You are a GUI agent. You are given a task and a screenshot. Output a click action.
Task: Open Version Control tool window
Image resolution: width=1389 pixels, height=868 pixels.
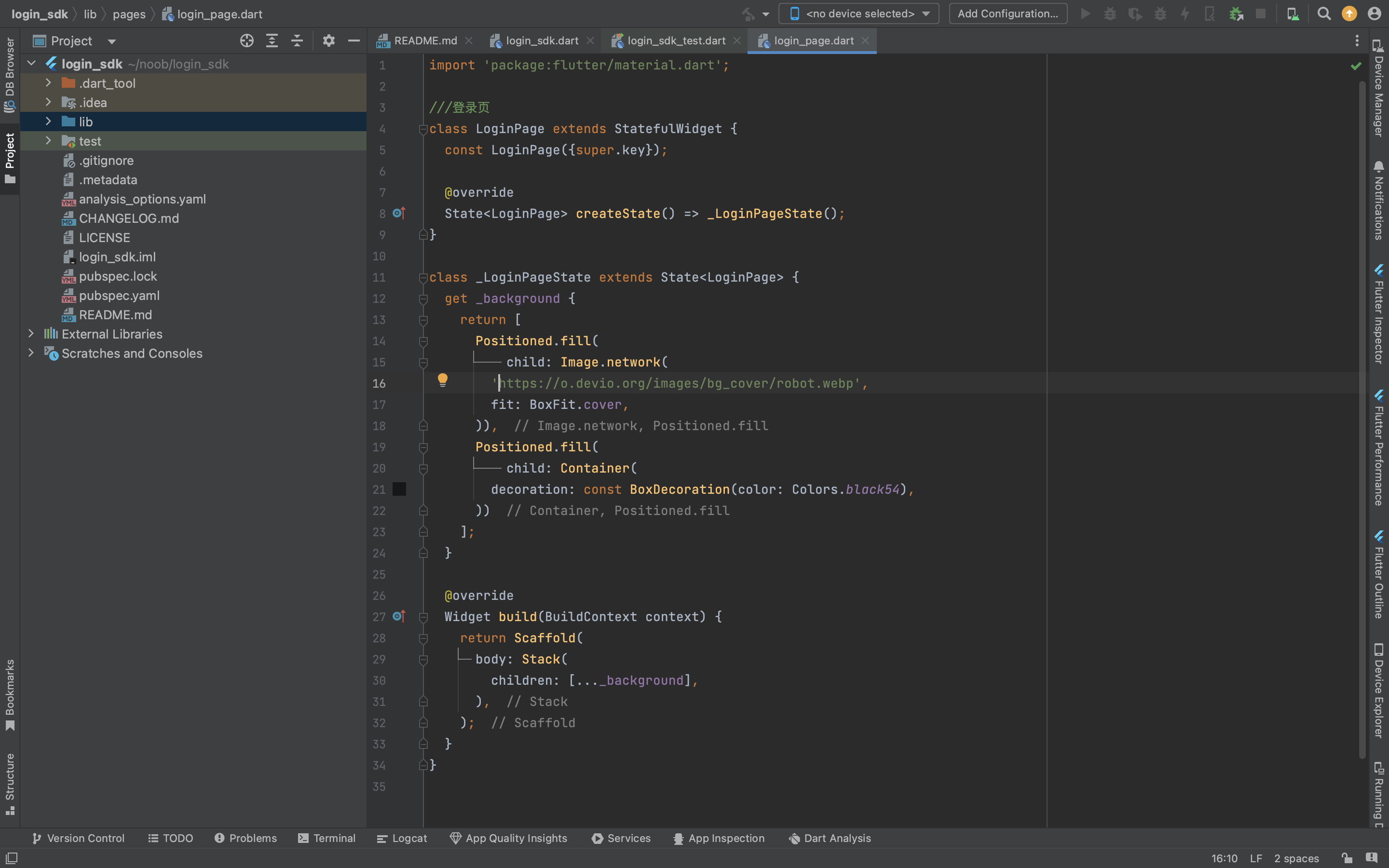pos(78,838)
